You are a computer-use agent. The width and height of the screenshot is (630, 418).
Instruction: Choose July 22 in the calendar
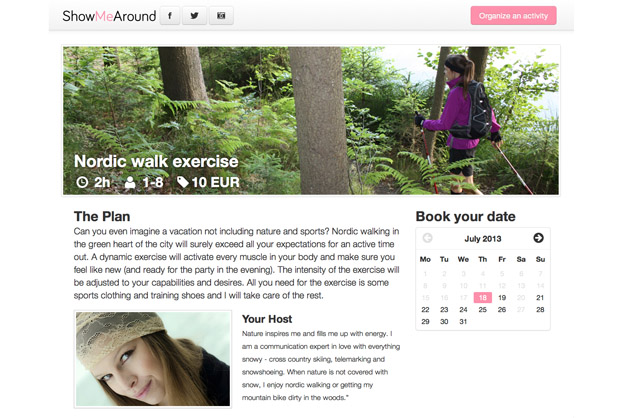[425, 309]
